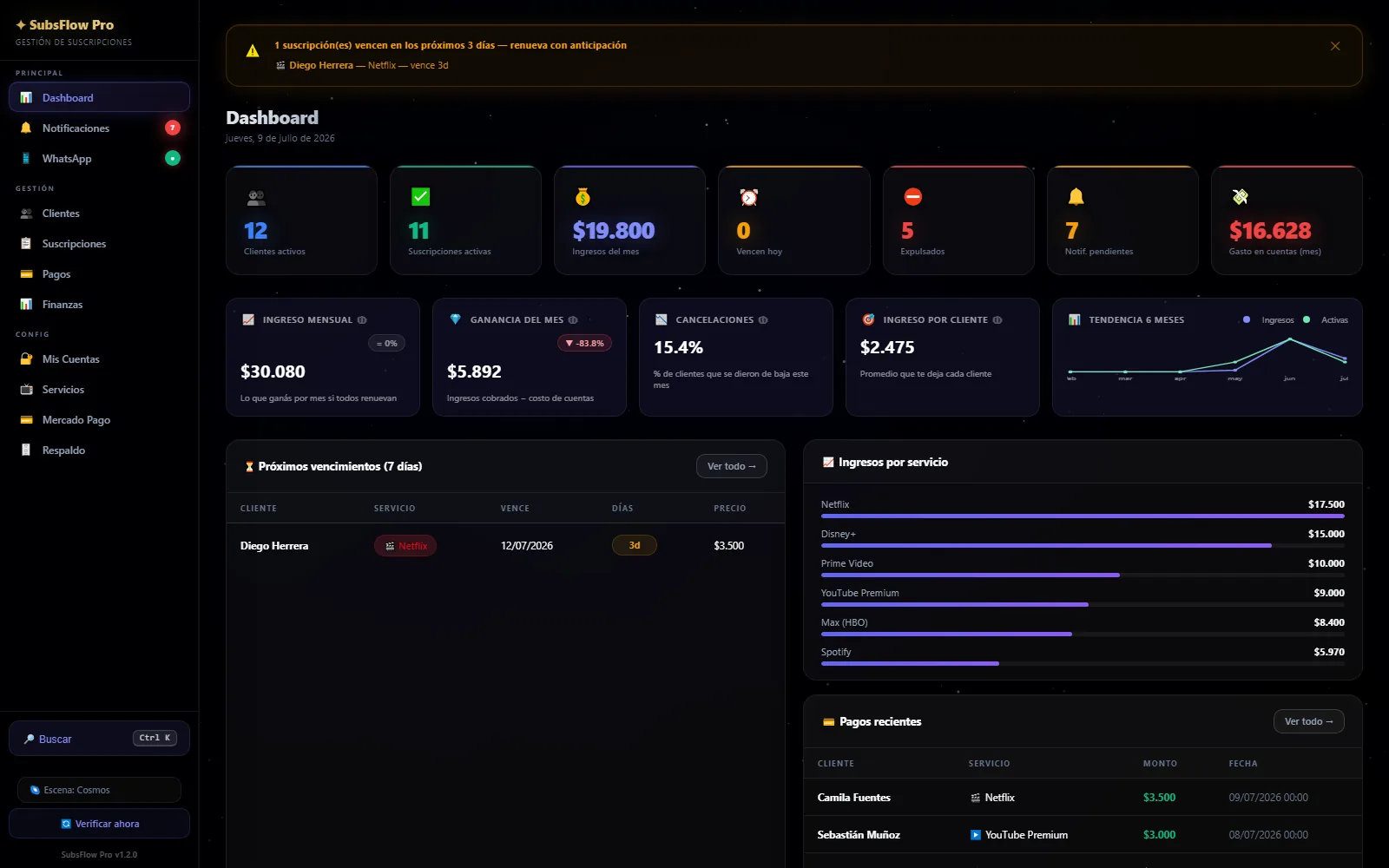
Task: Click the Tendencia 6 meses line chart
Action: [x=1208, y=358]
